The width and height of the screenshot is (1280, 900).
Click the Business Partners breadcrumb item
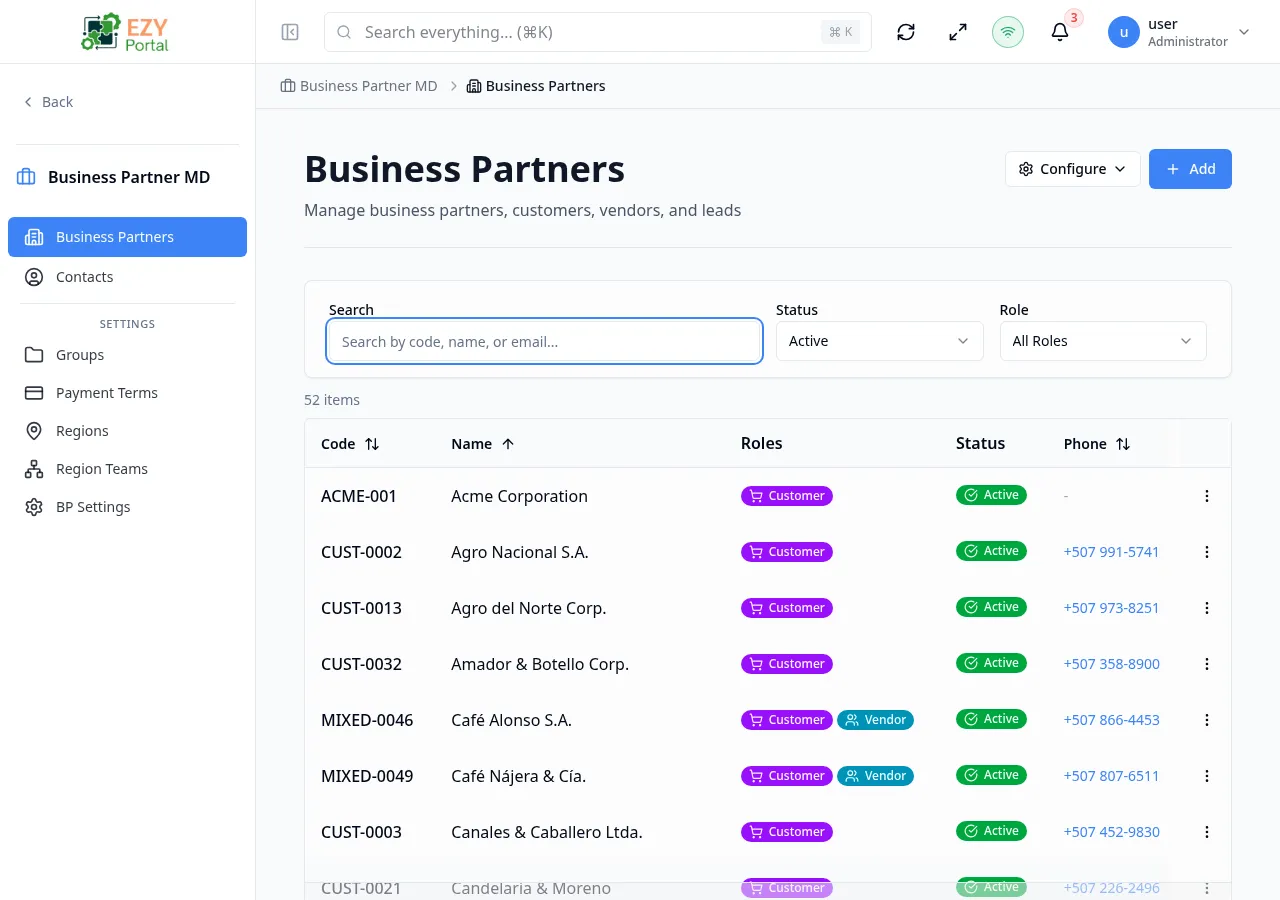pos(536,86)
